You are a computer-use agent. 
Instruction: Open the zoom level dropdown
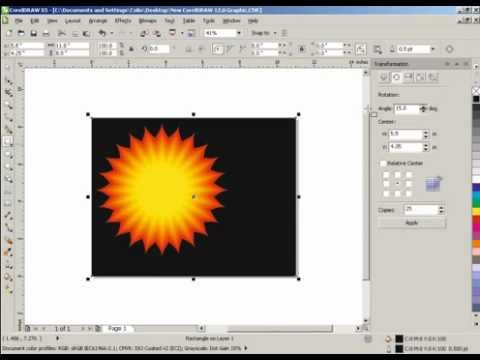(x=239, y=33)
